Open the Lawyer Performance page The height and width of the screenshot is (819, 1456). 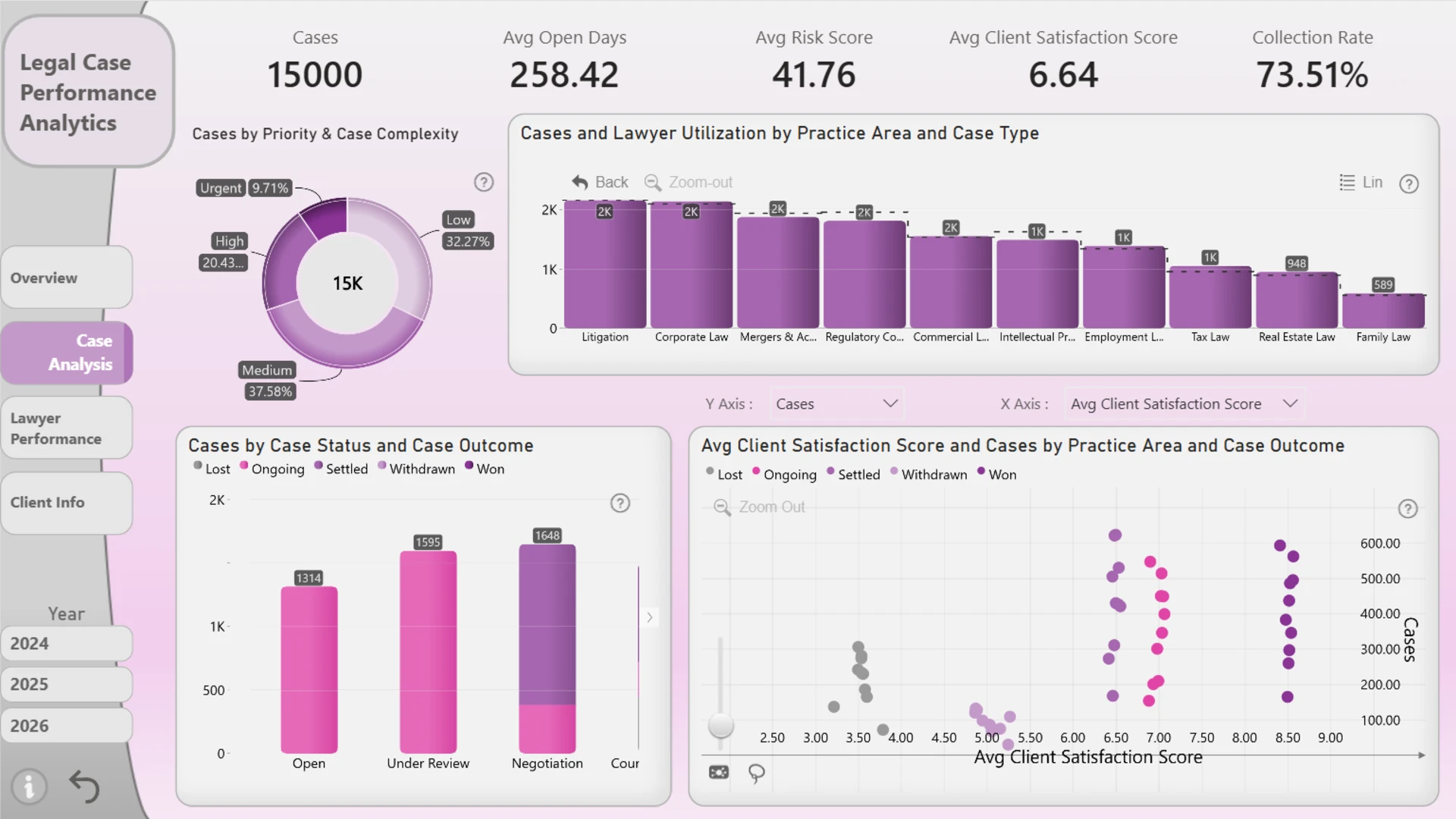click(x=67, y=428)
